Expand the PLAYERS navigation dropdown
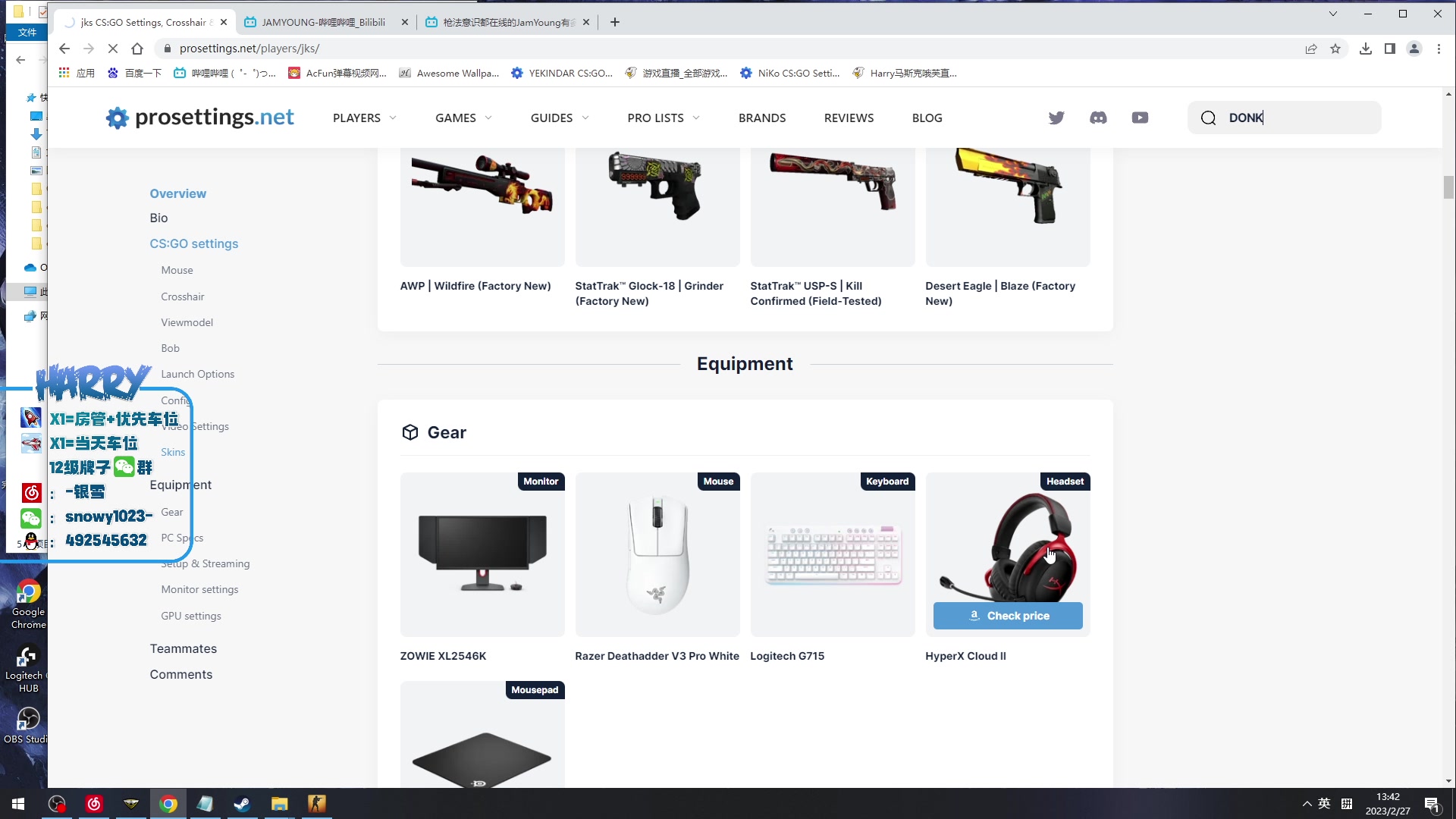The width and height of the screenshot is (1456, 819). (x=365, y=118)
